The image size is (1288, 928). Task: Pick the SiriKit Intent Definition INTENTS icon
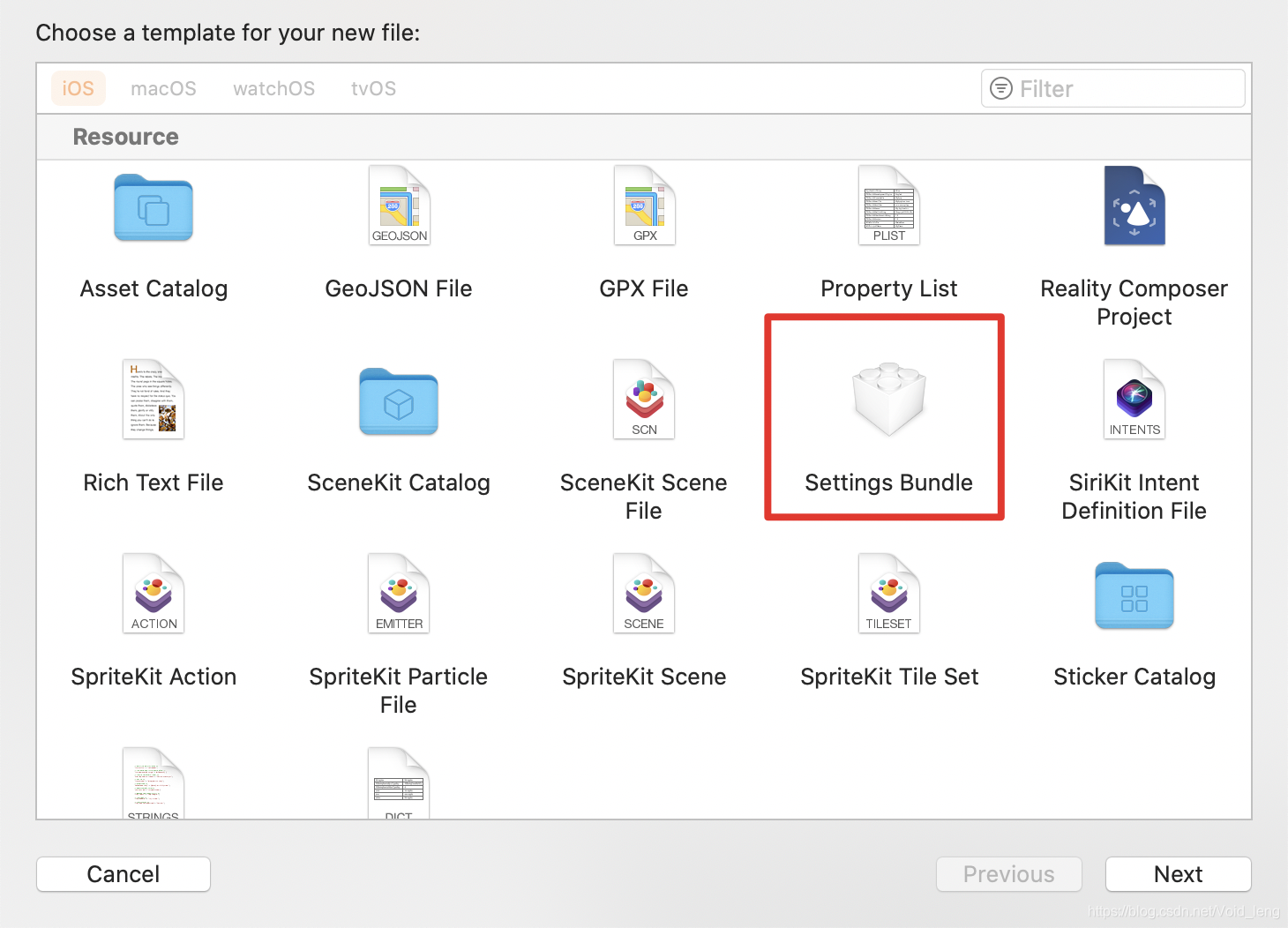point(1134,400)
